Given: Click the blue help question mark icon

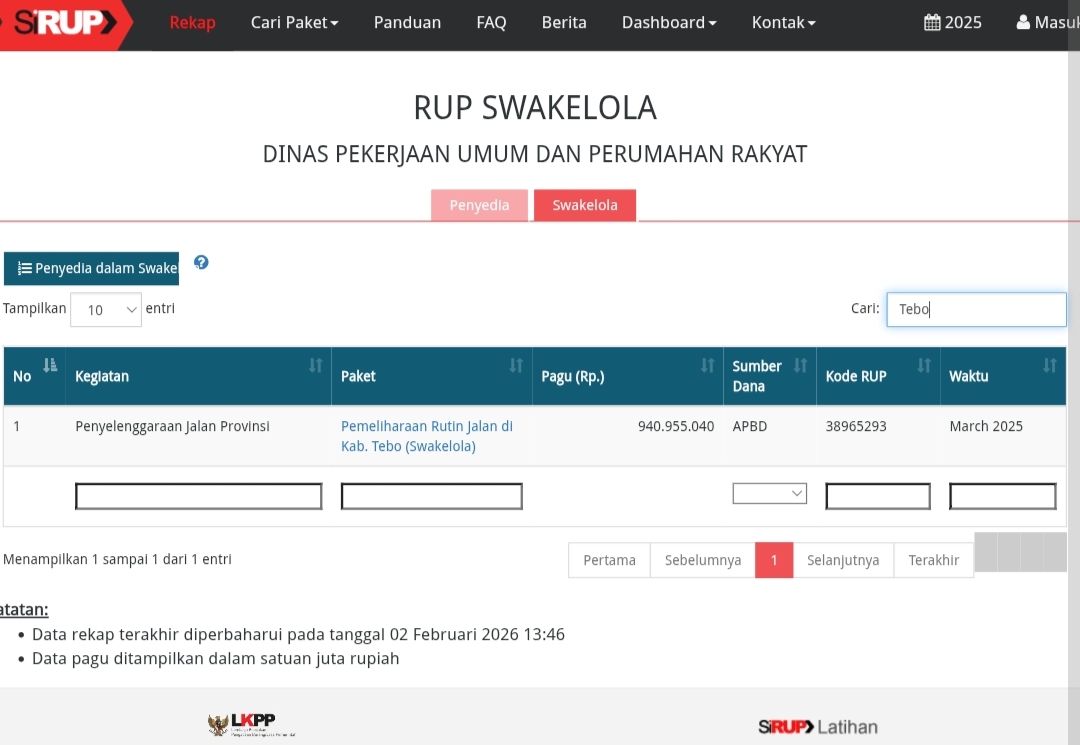Looking at the screenshot, I should click(x=201, y=263).
